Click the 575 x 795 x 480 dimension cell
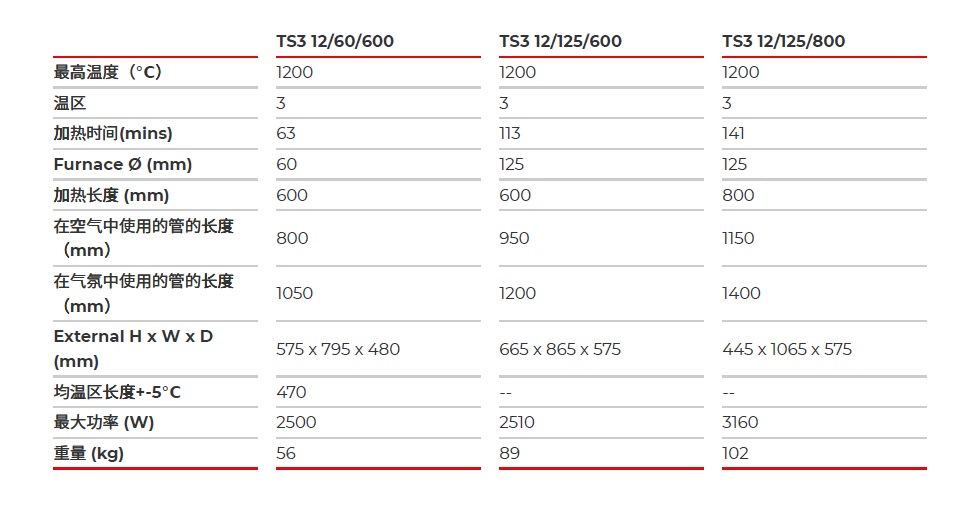The width and height of the screenshot is (966, 516). point(338,349)
